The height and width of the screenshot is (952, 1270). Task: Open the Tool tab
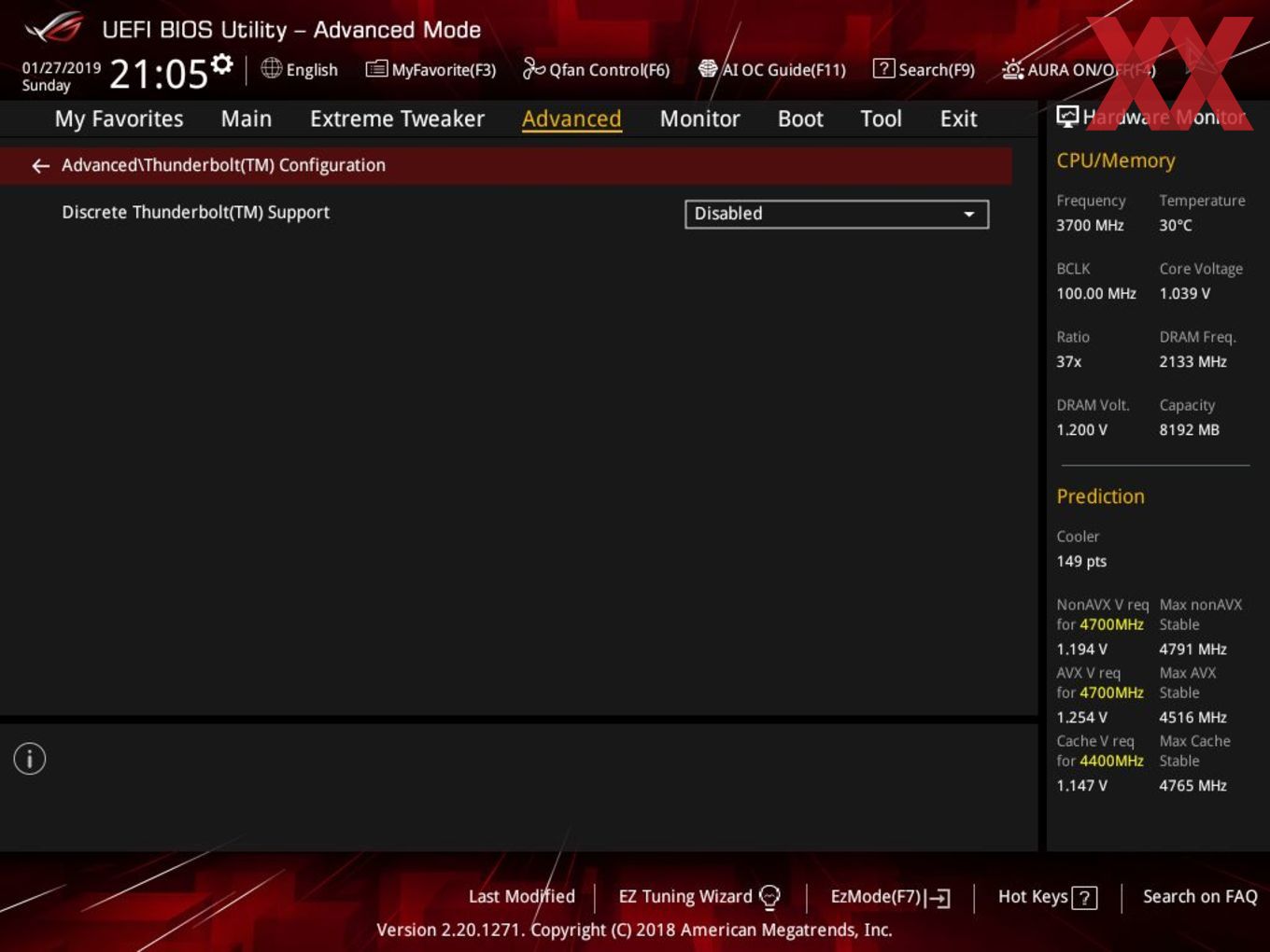881,119
